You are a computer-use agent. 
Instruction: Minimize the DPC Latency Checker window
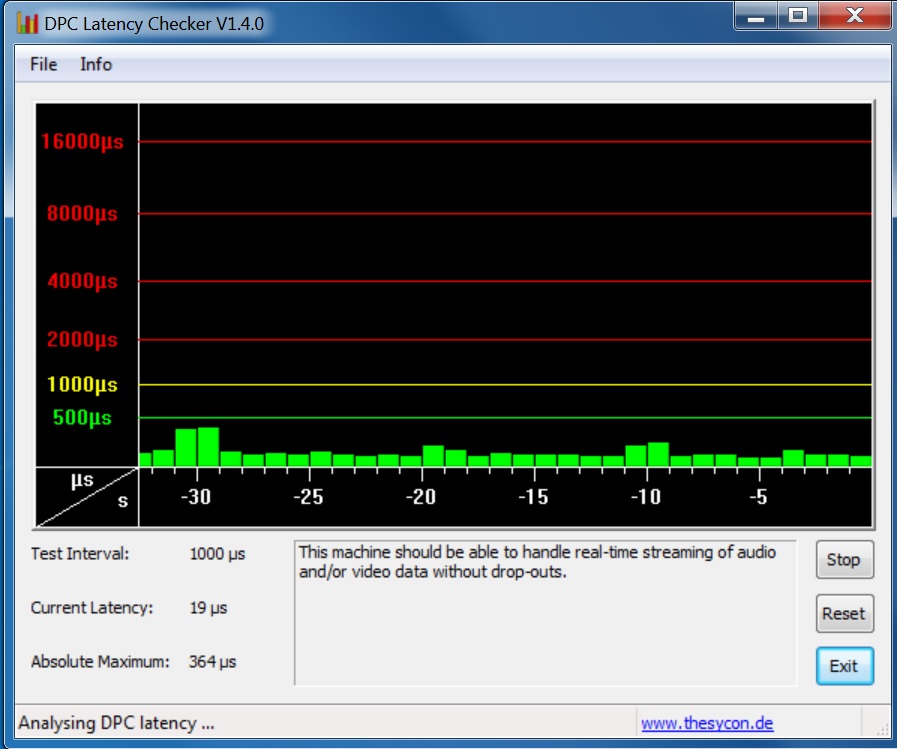point(759,16)
